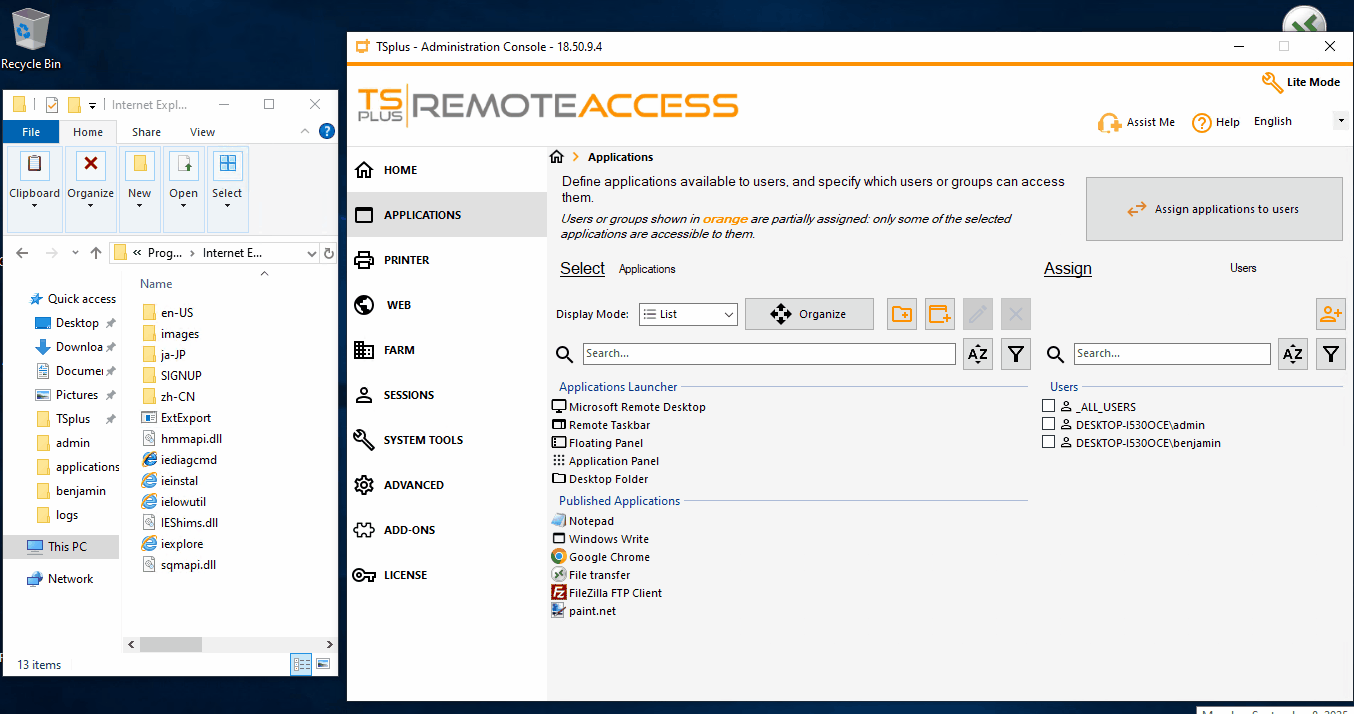Select the Notepad published application
This screenshot has height=714, width=1354.
pyautogui.click(x=590, y=520)
